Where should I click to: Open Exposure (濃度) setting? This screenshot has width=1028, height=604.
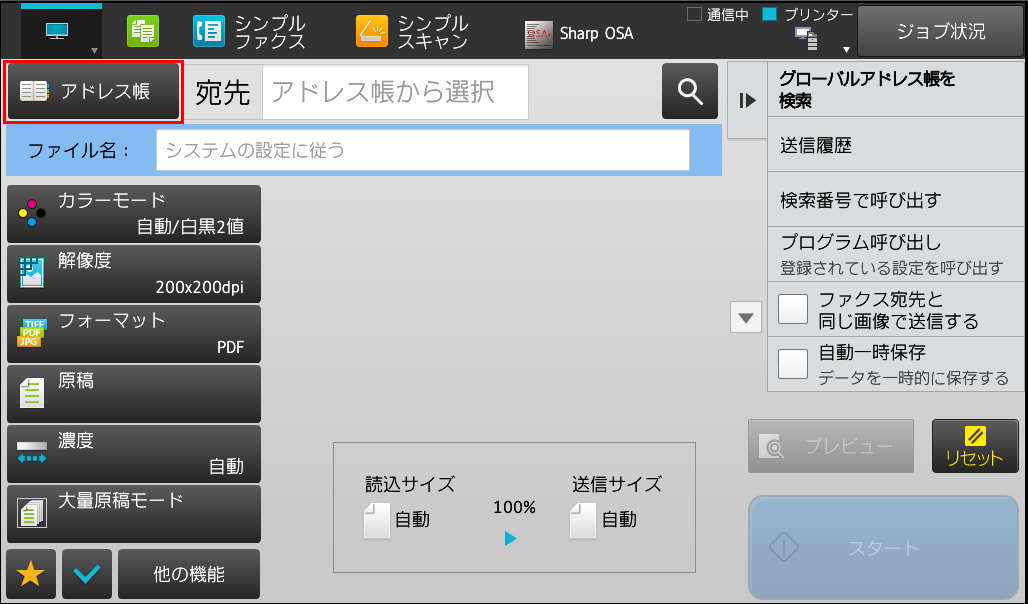point(134,454)
